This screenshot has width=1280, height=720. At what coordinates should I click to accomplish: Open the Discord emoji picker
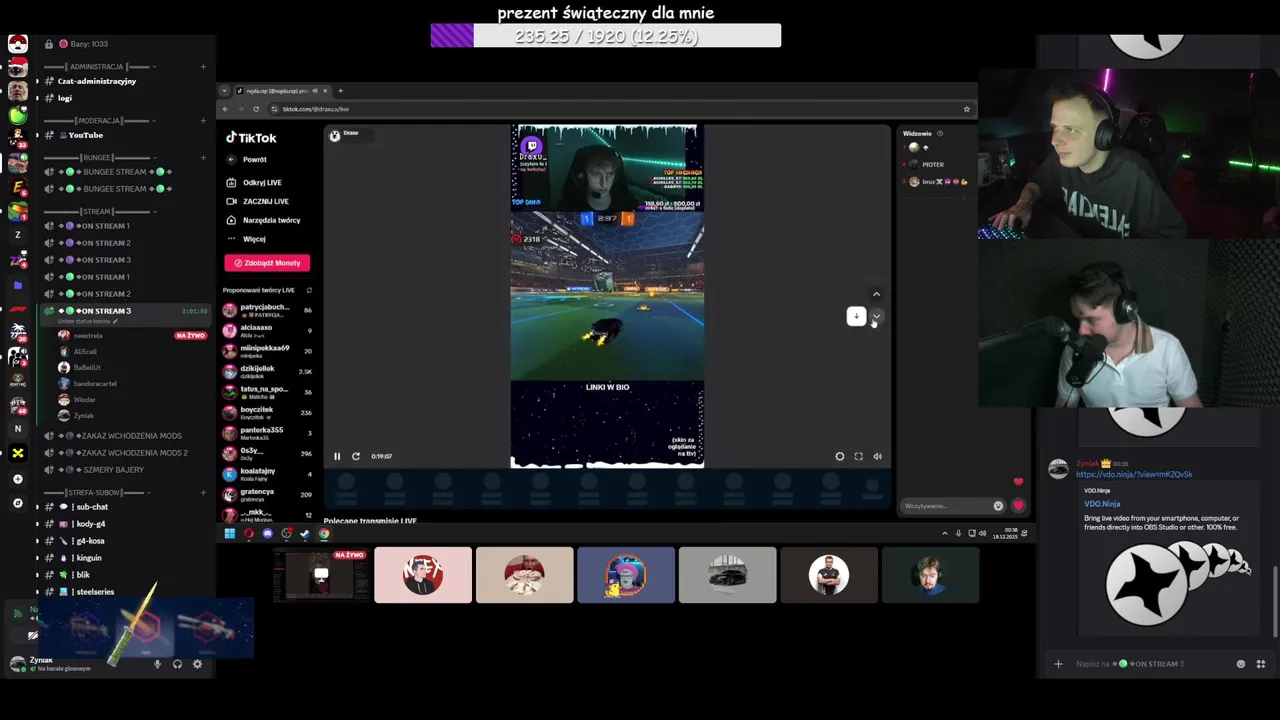click(x=1241, y=664)
